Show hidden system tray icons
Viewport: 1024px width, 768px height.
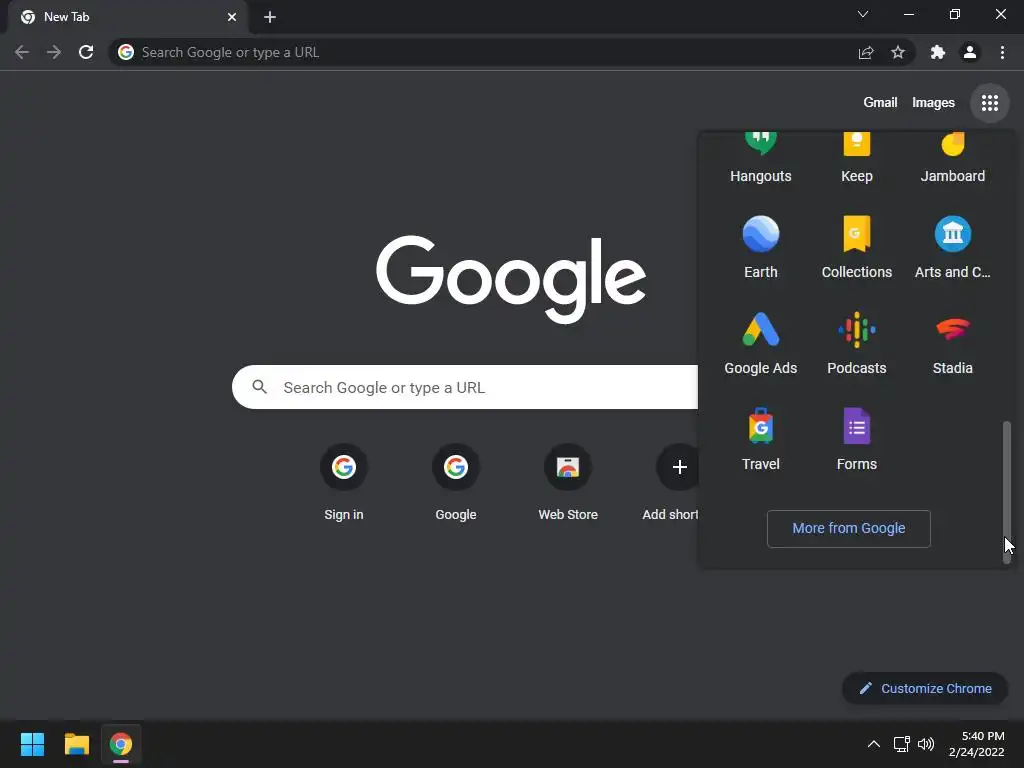pyautogui.click(x=873, y=744)
